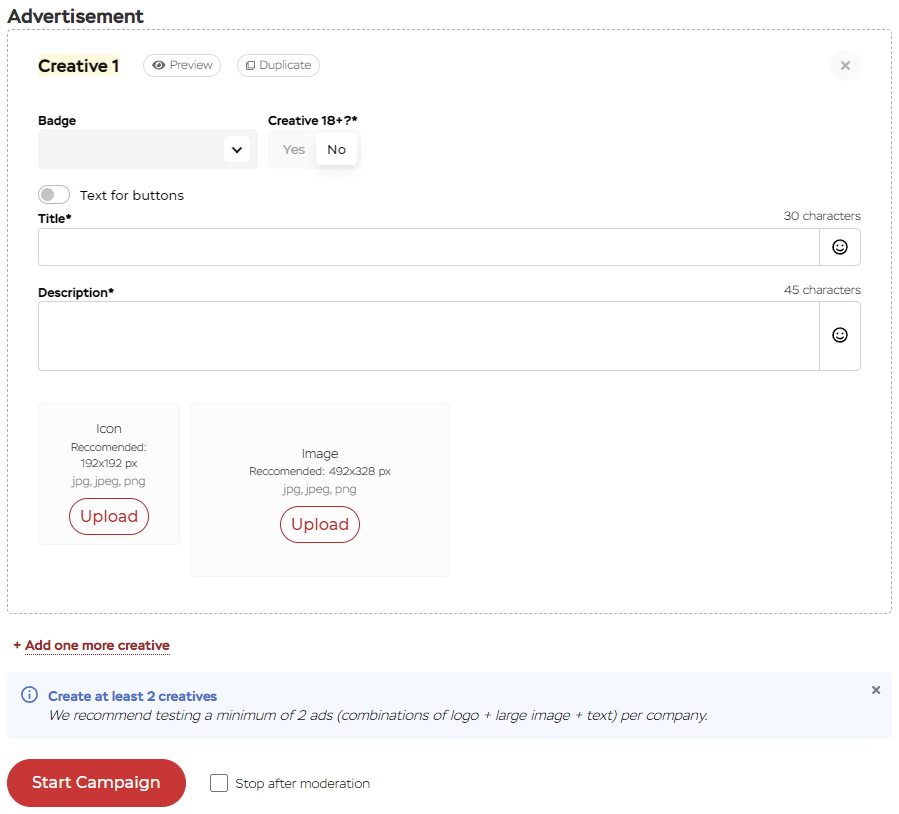Select 'Yes' for Creative 18+
This screenshot has width=899, height=814.
coord(293,149)
